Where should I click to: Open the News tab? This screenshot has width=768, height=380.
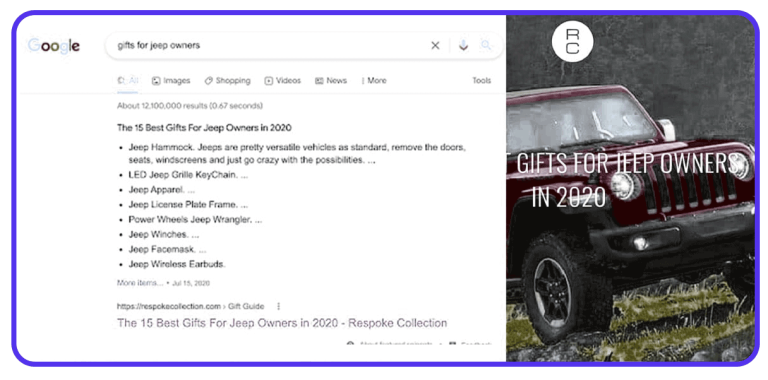pos(331,81)
